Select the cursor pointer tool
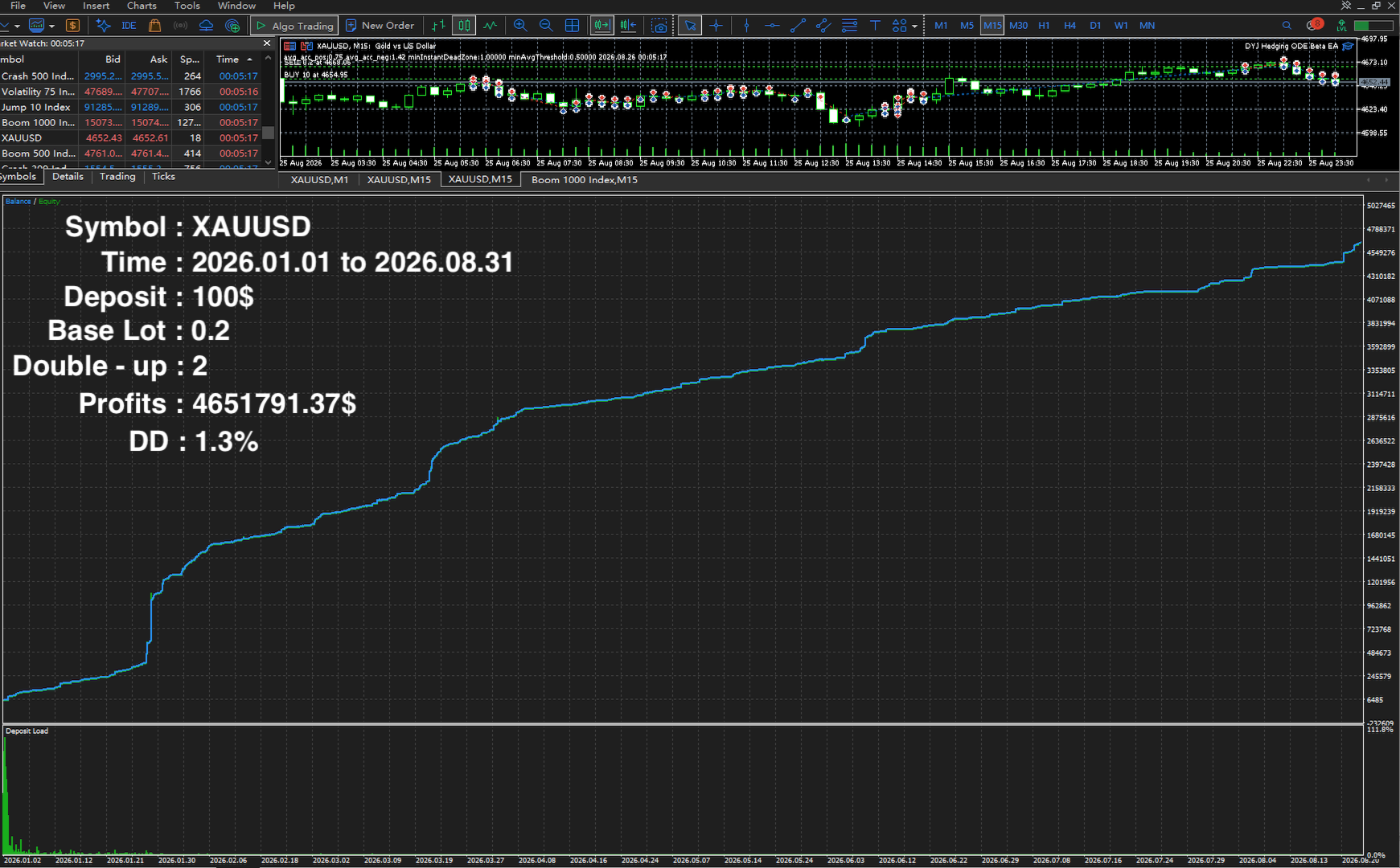1400x868 pixels. tap(690, 26)
